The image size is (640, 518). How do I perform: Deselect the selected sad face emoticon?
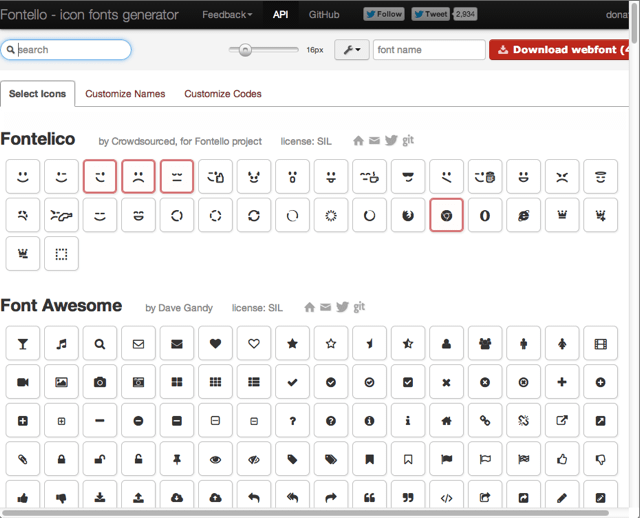pos(138,176)
